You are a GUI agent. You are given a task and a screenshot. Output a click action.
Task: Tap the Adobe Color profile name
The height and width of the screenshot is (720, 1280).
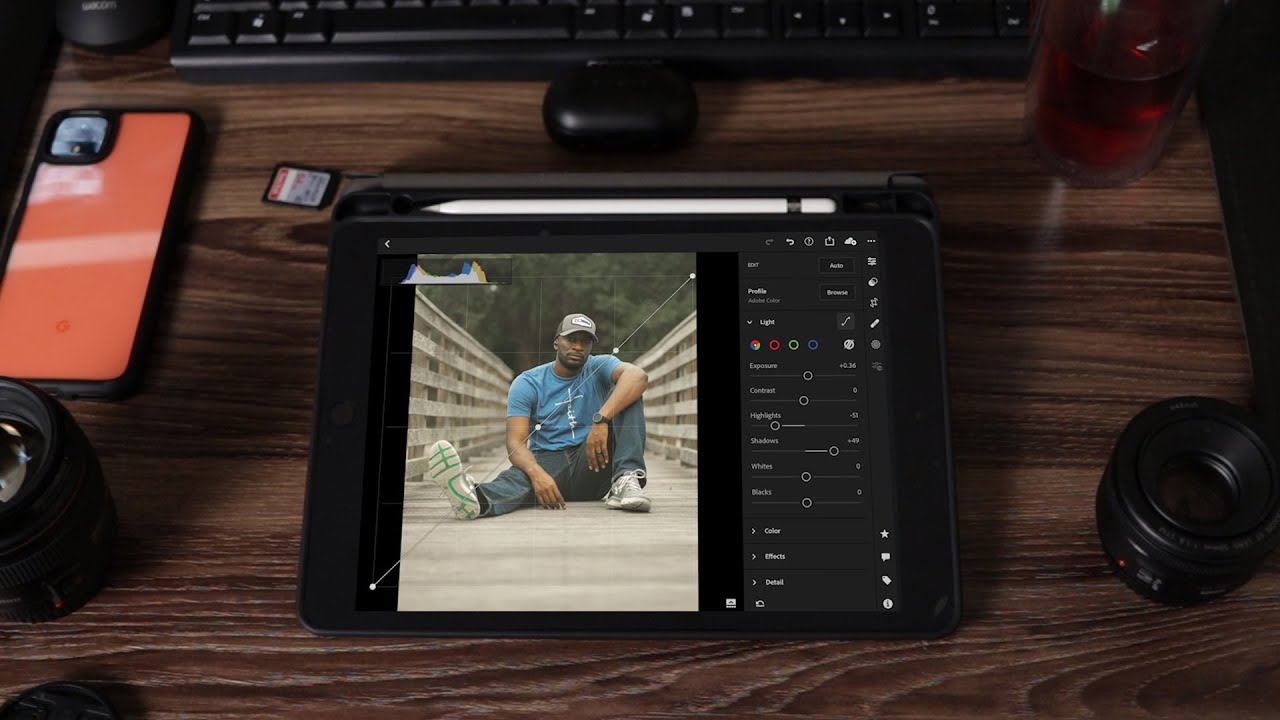764,300
